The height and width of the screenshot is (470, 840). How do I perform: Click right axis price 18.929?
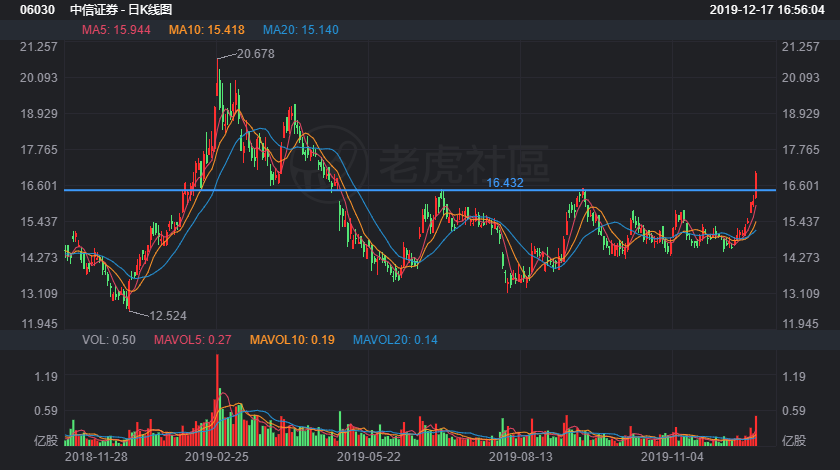click(800, 114)
